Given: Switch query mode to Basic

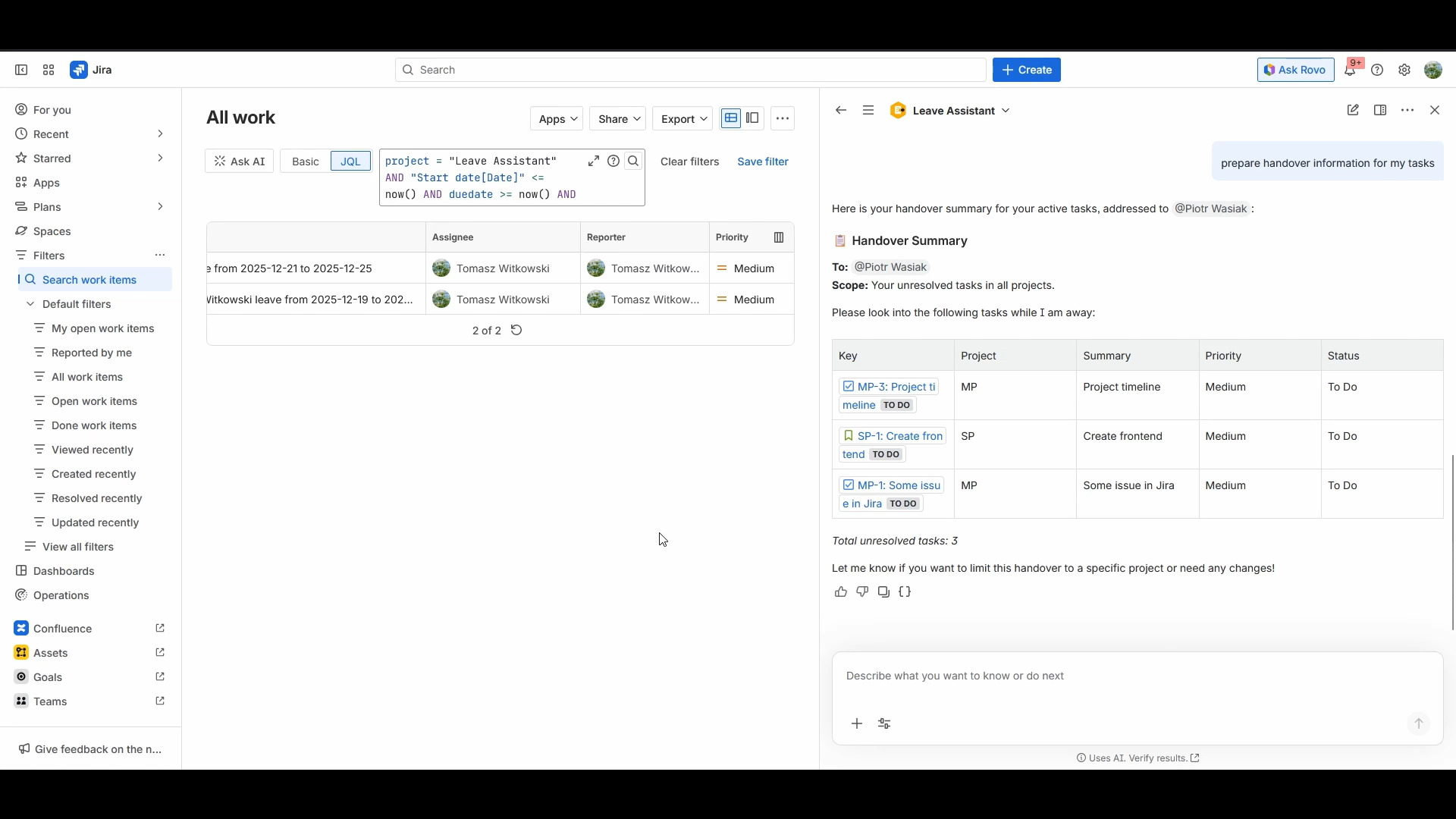Looking at the screenshot, I should point(306,162).
